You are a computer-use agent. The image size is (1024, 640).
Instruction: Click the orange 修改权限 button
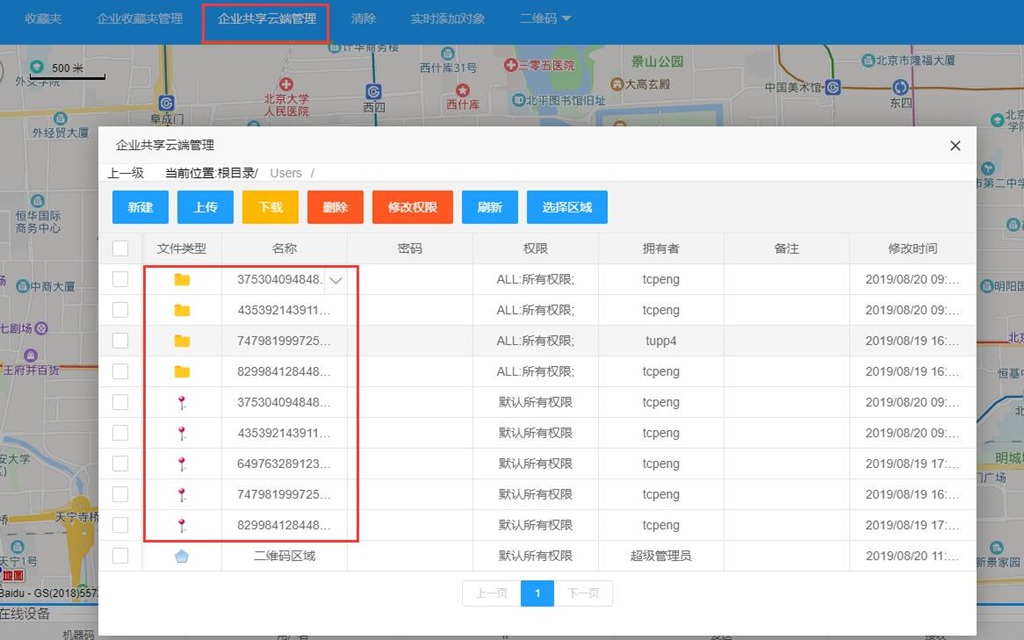click(412, 207)
